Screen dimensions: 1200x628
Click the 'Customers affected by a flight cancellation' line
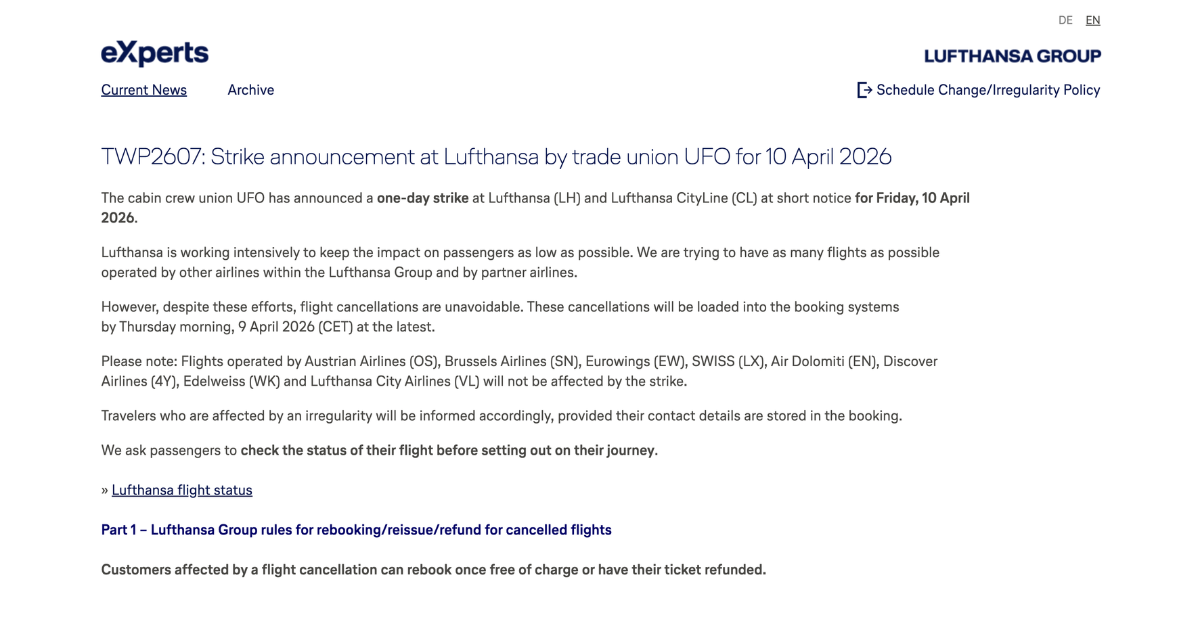pyautogui.click(x=433, y=570)
